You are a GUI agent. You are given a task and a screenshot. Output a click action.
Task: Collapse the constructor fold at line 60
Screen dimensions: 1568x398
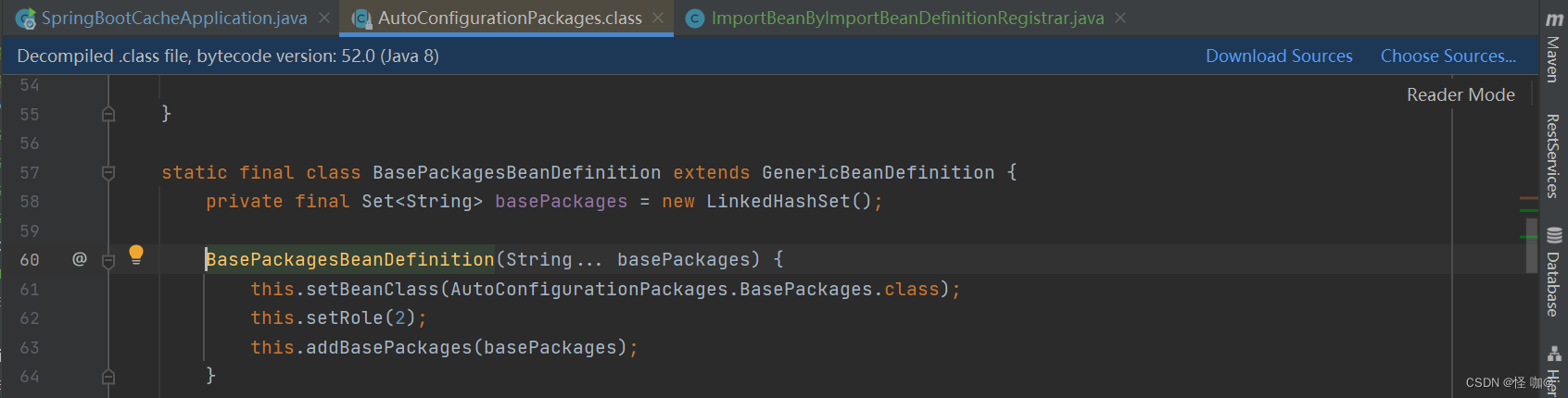click(108, 260)
